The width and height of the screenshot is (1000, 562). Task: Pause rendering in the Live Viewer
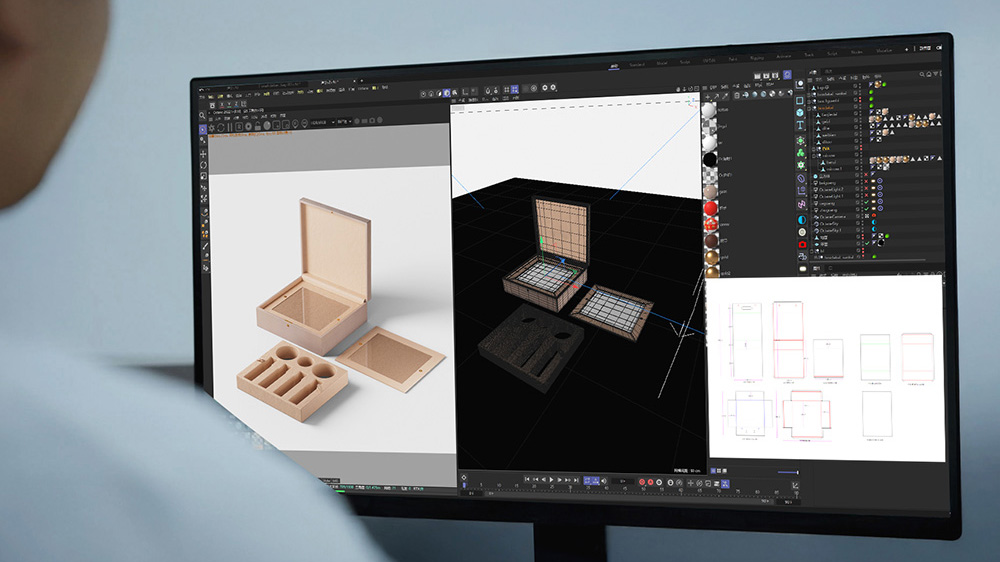click(x=231, y=128)
